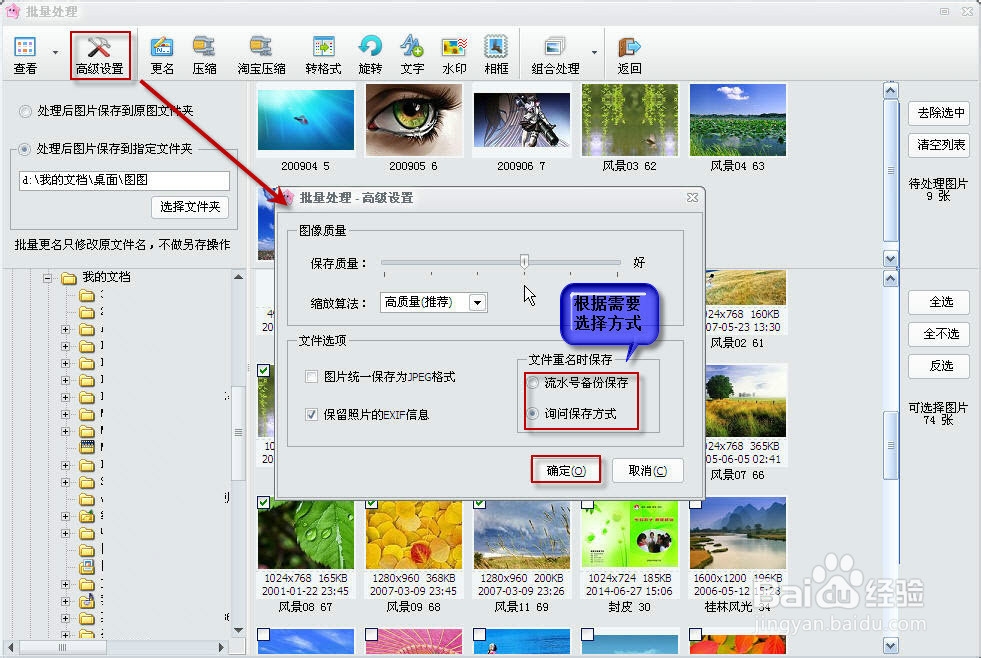Screen dimensions: 981x658
Task: Click the 选择文件夹 button
Action: (189, 208)
